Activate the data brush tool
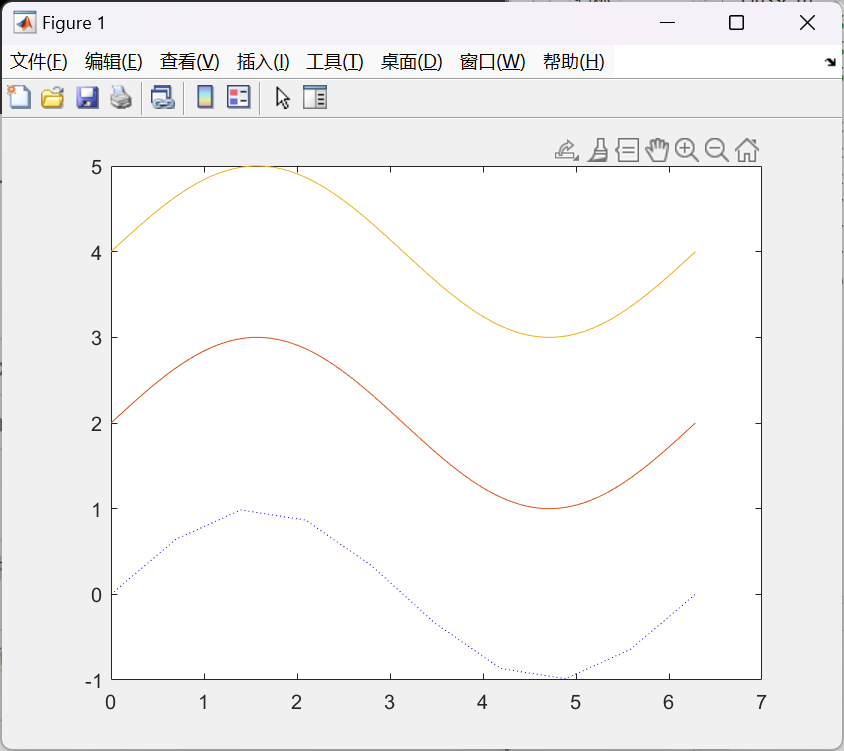Image resolution: width=844 pixels, height=751 pixels. tap(597, 150)
